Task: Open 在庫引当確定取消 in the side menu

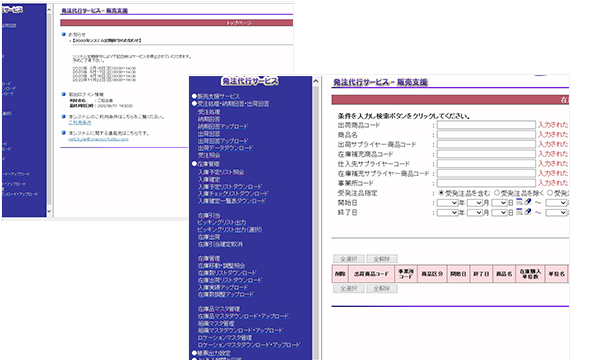Action: (x=220, y=244)
